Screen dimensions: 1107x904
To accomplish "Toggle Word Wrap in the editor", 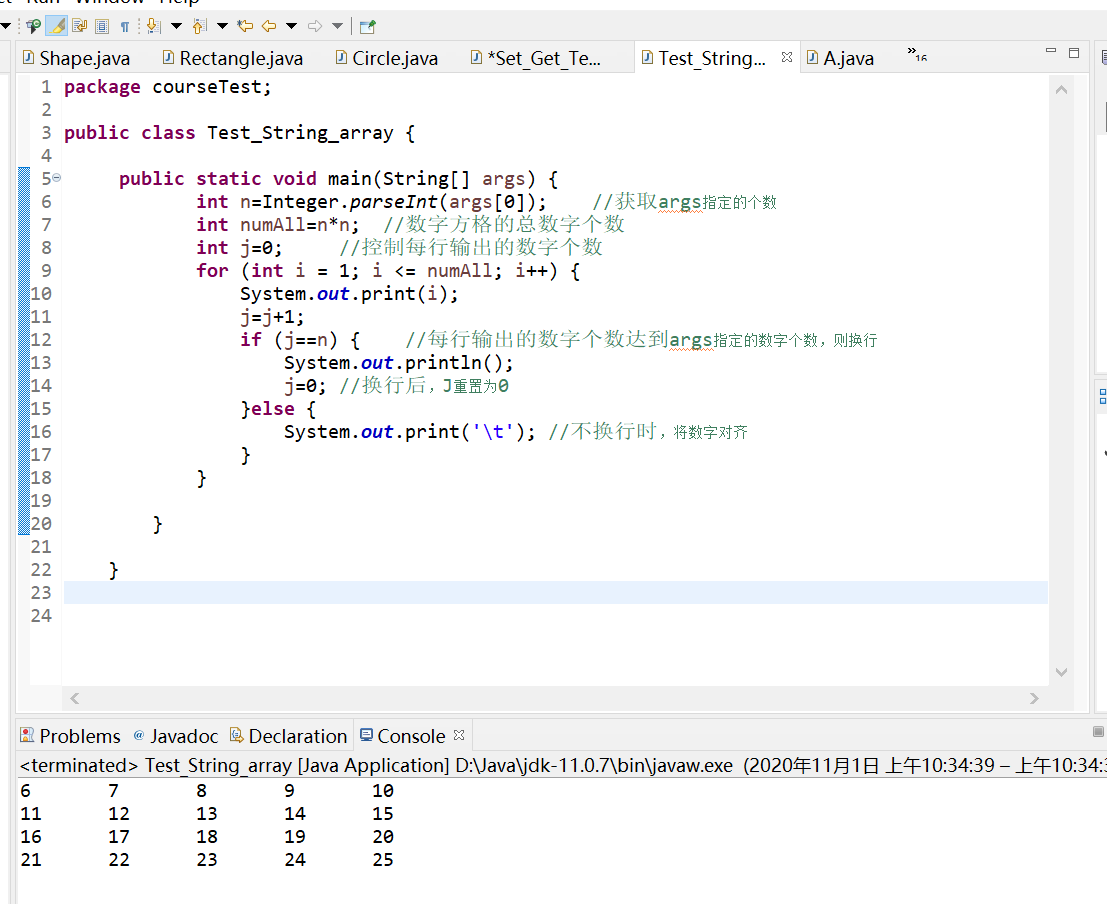I will tap(79, 27).
